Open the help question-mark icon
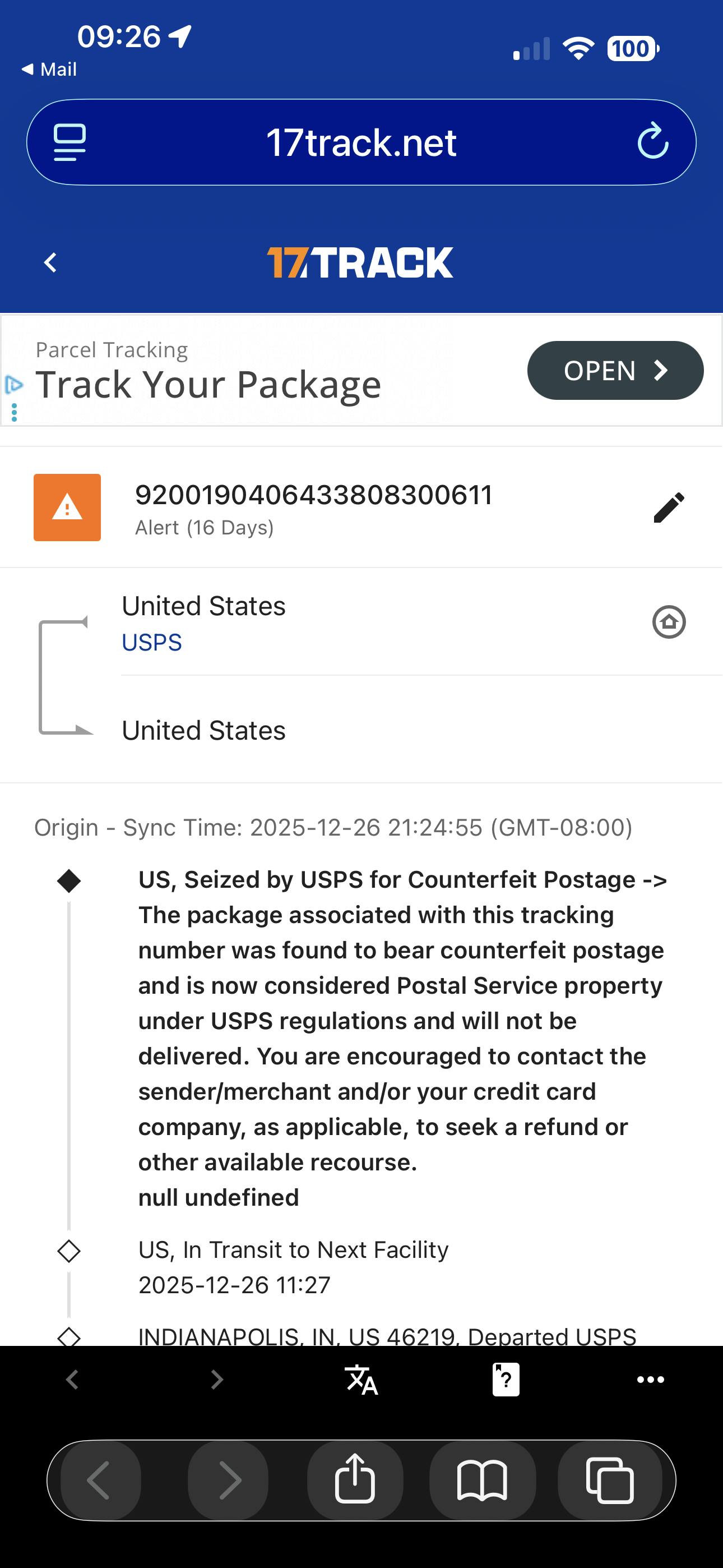This screenshot has width=723, height=1568. (506, 1380)
